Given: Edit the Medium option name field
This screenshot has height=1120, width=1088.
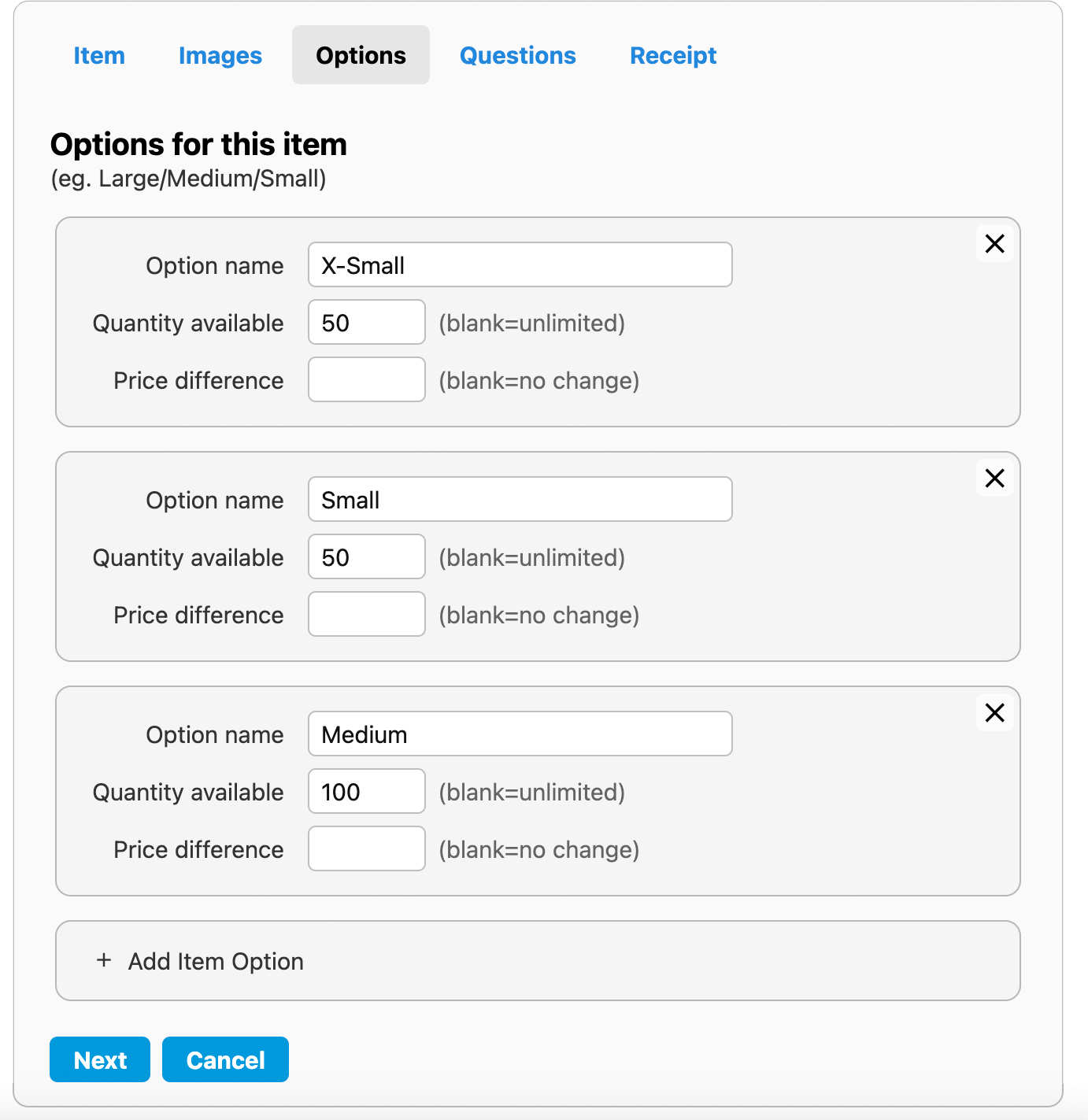Looking at the screenshot, I should [x=520, y=734].
